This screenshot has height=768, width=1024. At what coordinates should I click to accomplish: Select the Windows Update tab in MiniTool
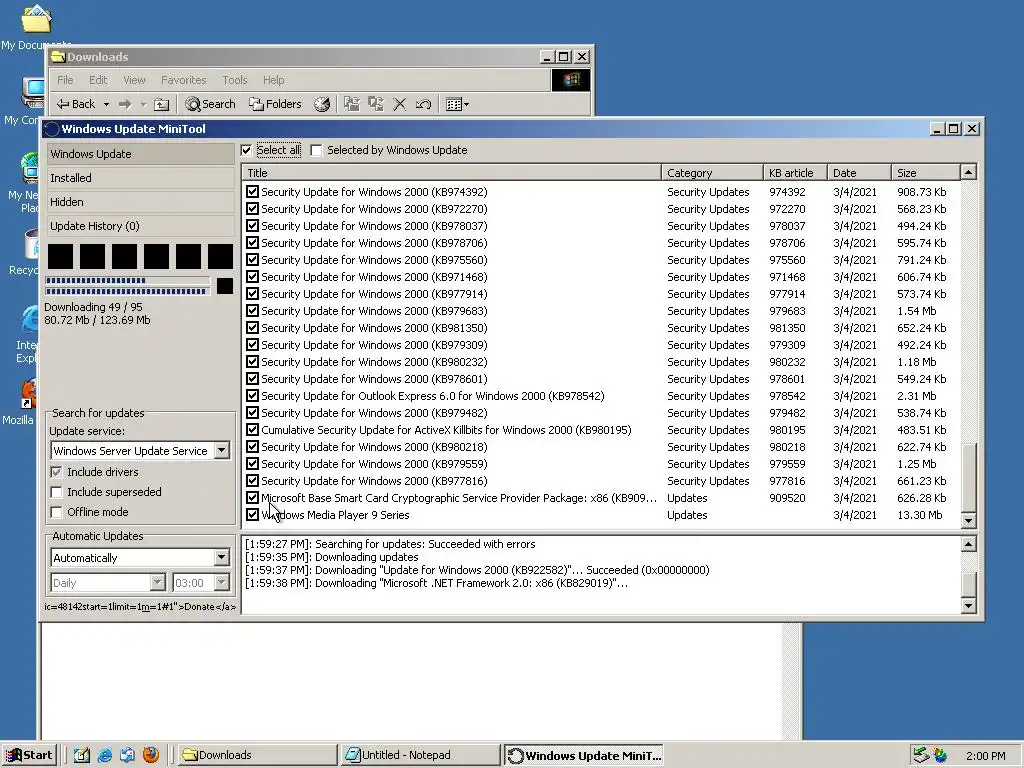(x=140, y=154)
